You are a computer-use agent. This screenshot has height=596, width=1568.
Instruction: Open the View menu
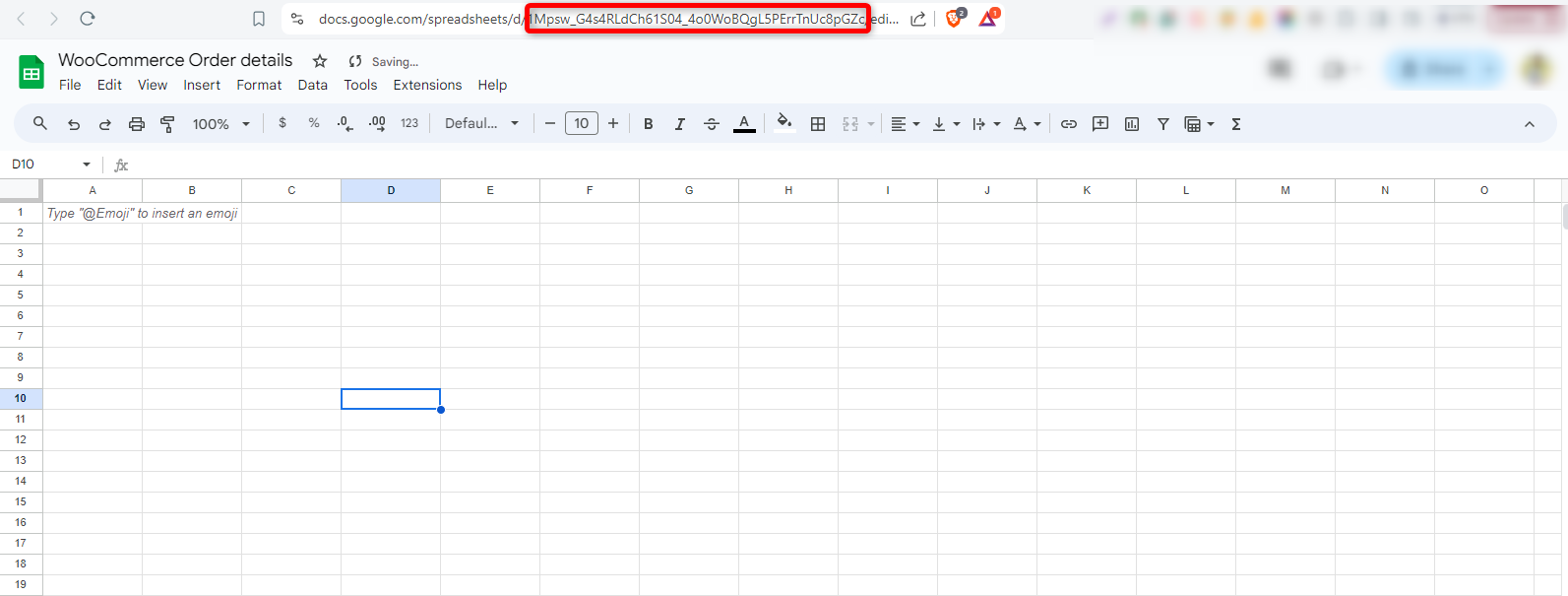tap(153, 85)
